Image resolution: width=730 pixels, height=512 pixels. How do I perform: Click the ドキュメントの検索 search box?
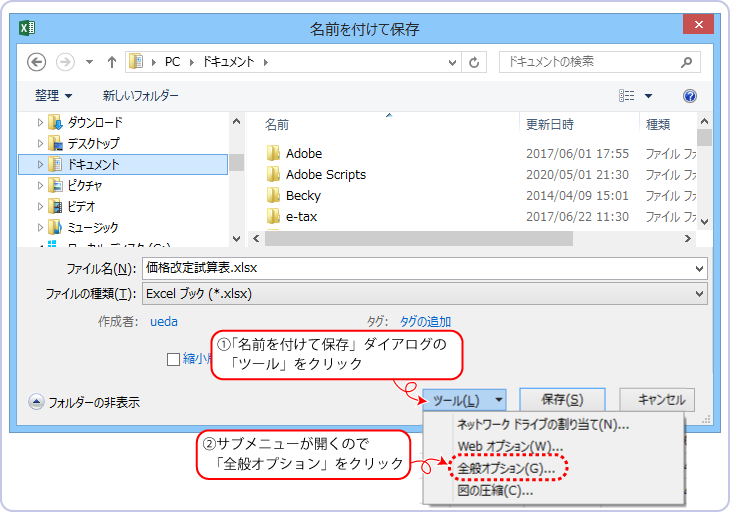pyautogui.click(x=600, y=62)
